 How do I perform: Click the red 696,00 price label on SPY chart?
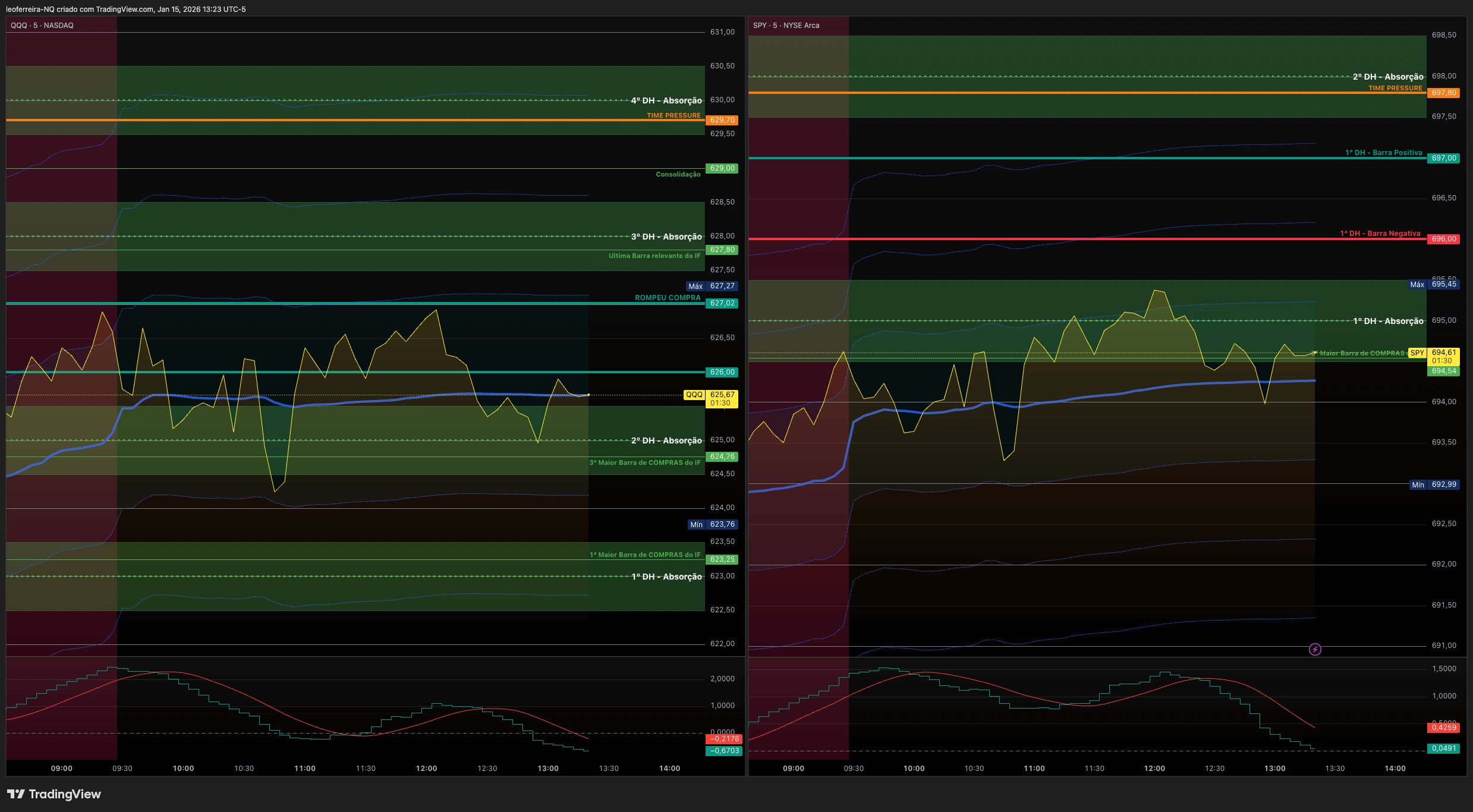tap(1443, 239)
